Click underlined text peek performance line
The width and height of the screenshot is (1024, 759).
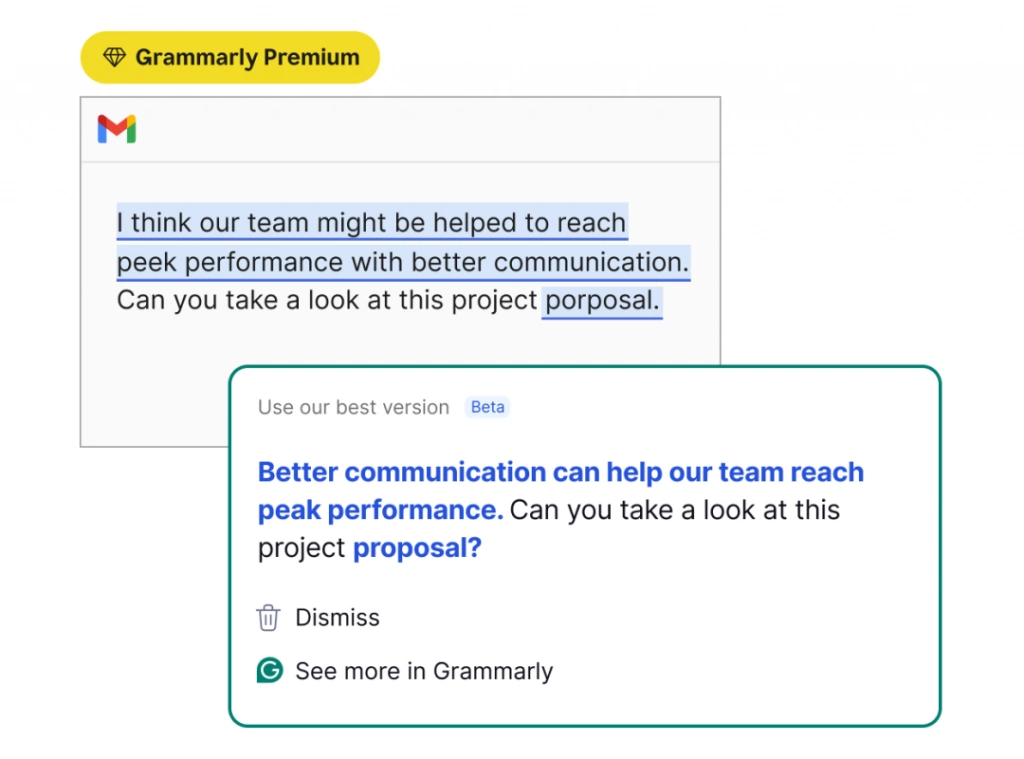(x=403, y=263)
